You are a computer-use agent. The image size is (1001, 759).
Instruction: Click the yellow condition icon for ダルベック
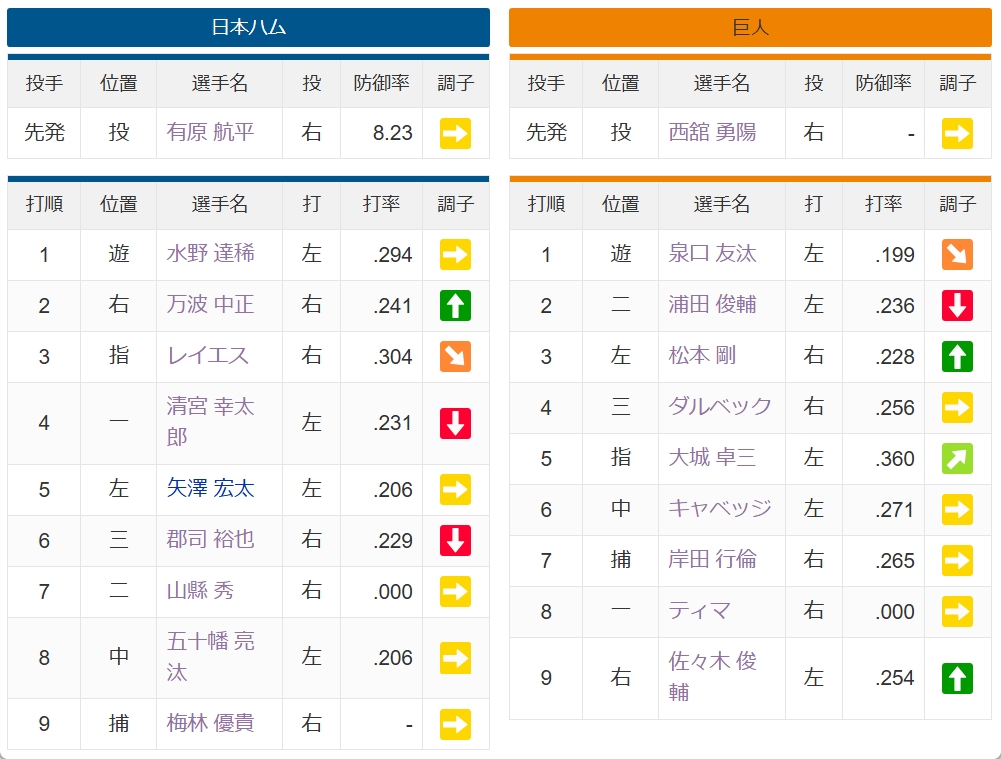tap(957, 408)
